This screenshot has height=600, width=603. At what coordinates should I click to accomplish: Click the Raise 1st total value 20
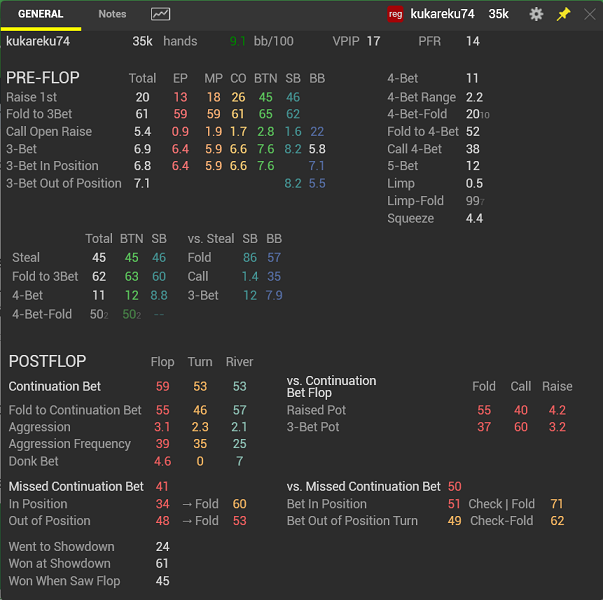[142, 97]
